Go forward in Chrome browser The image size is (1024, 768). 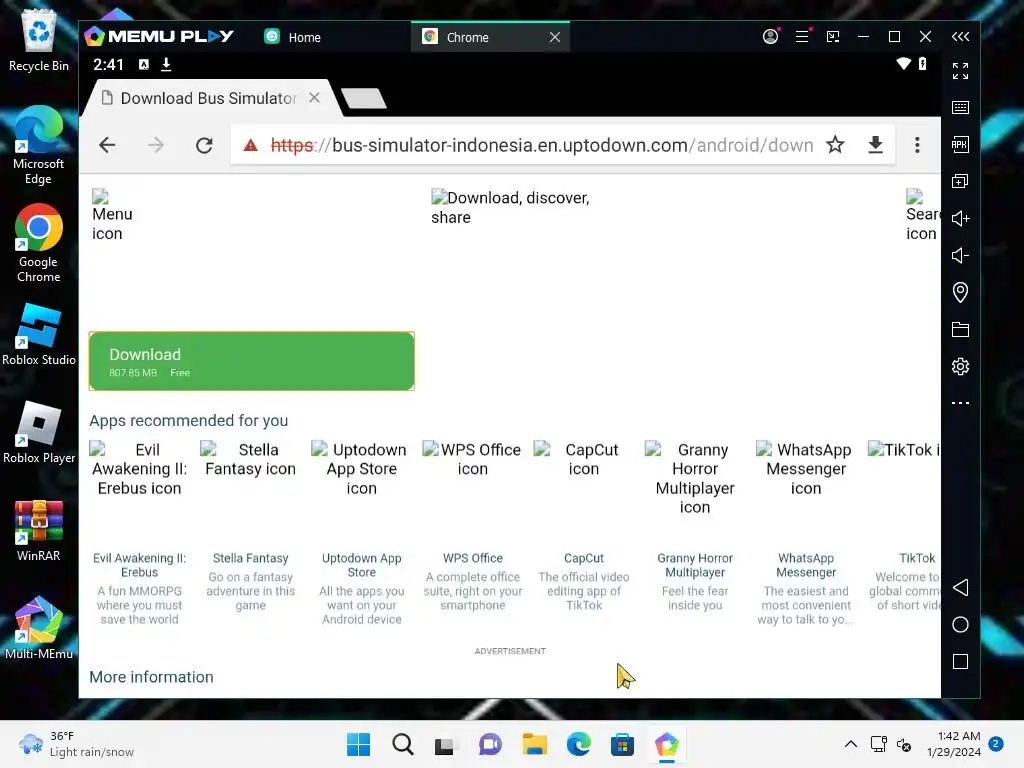tap(155, 145)
